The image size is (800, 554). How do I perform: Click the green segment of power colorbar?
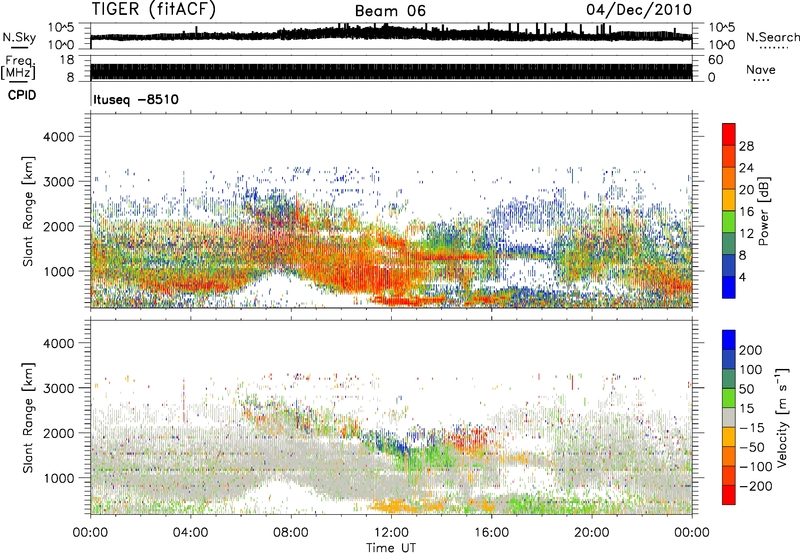coord(729,222)
